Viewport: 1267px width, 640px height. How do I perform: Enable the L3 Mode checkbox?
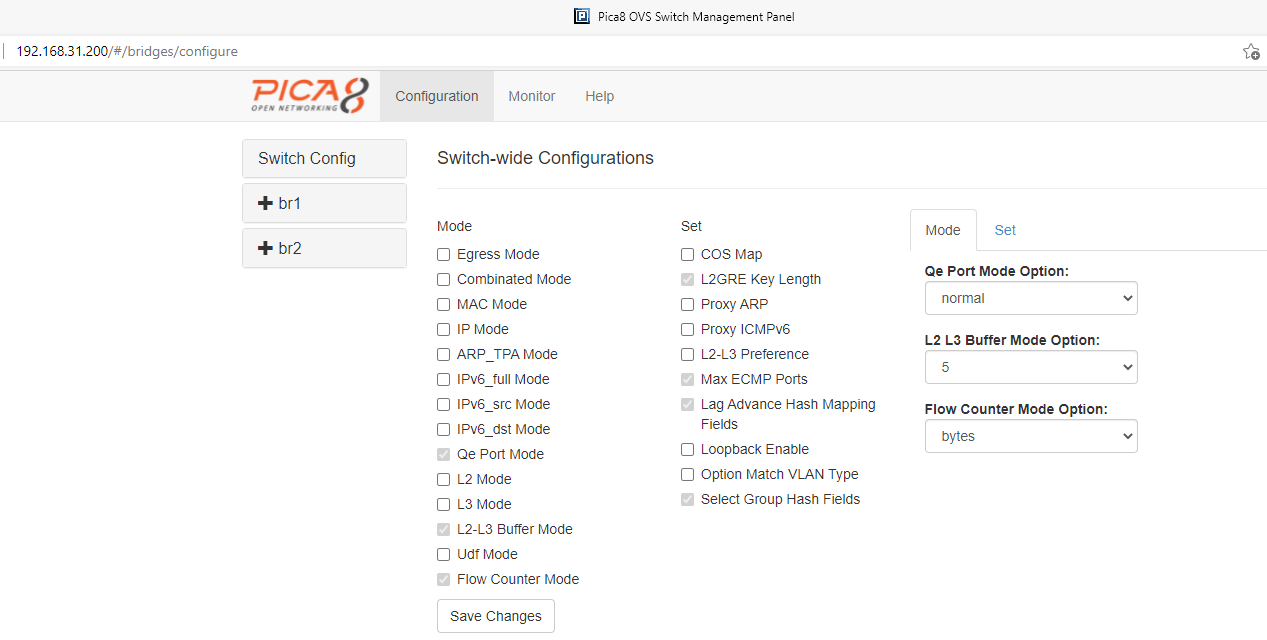pos(444,505)
